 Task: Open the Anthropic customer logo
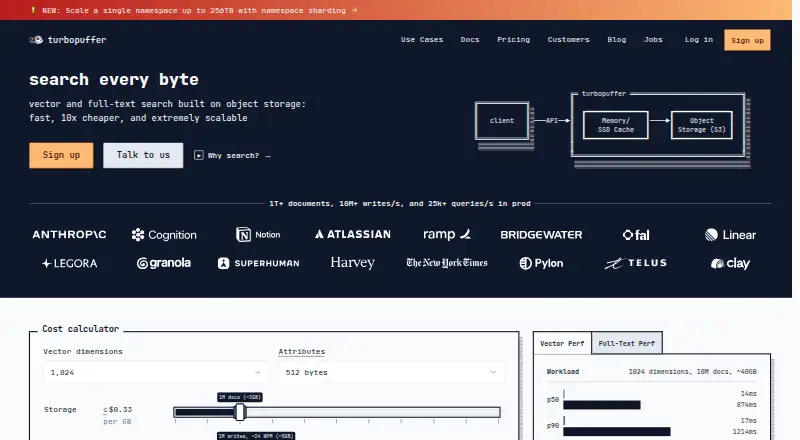click(69, 235)
